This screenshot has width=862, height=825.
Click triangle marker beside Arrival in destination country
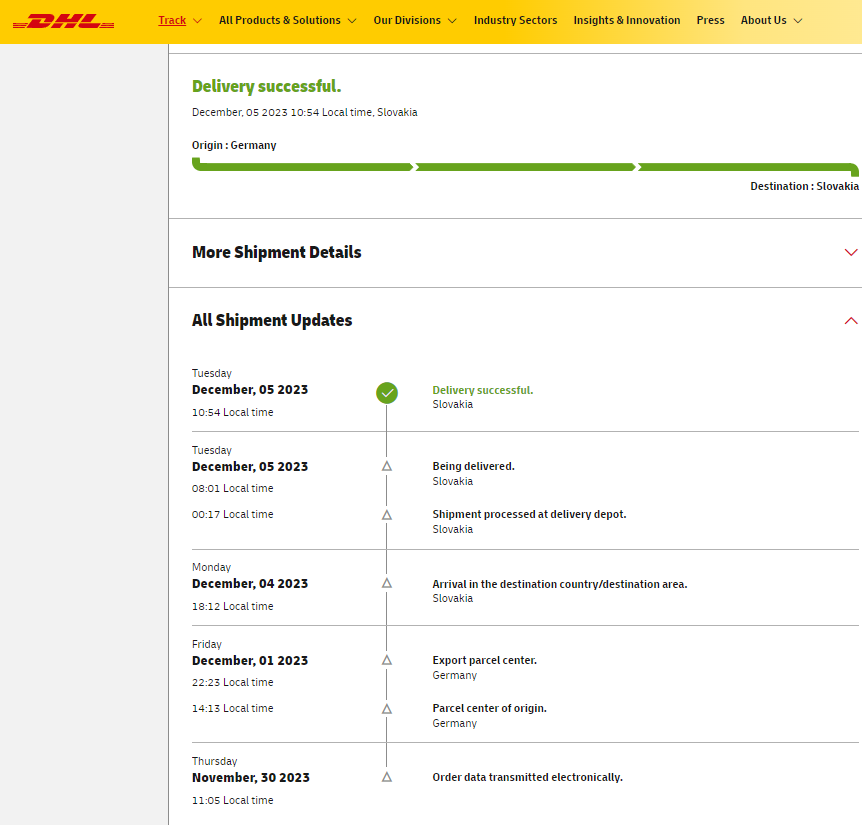tap(387, 583)
